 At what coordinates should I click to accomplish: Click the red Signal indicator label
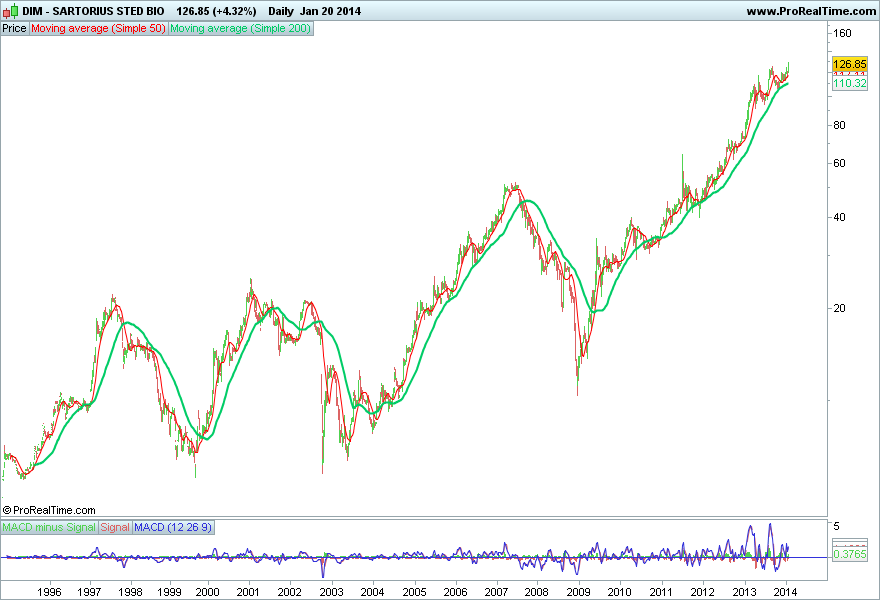coord(115,527)
